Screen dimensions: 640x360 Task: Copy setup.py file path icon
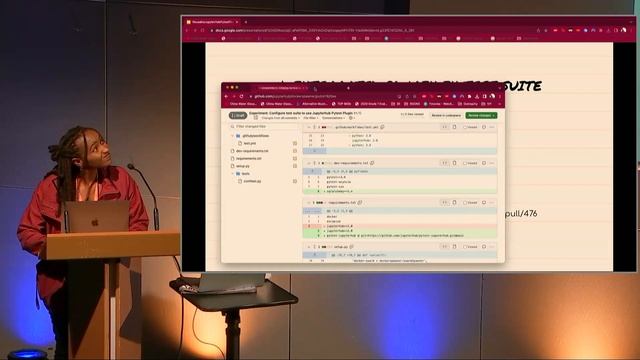(352, 247)
